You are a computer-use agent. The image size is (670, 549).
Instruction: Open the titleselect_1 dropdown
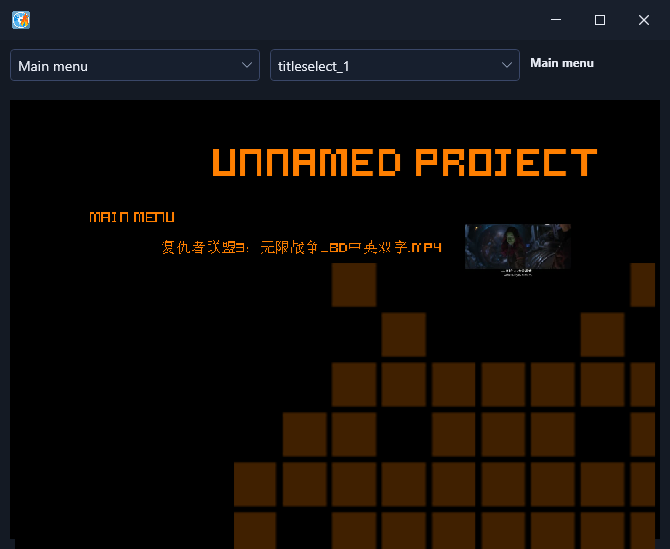pyautogui.click(x=394, y=65)
